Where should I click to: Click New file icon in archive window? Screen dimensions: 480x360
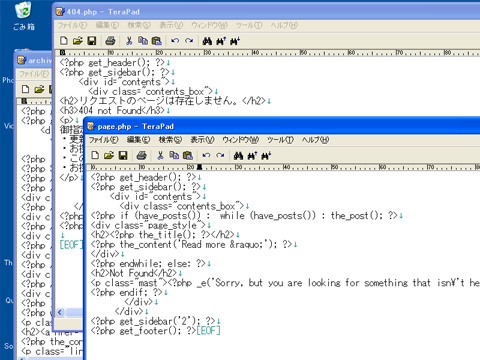click(25, 89)
